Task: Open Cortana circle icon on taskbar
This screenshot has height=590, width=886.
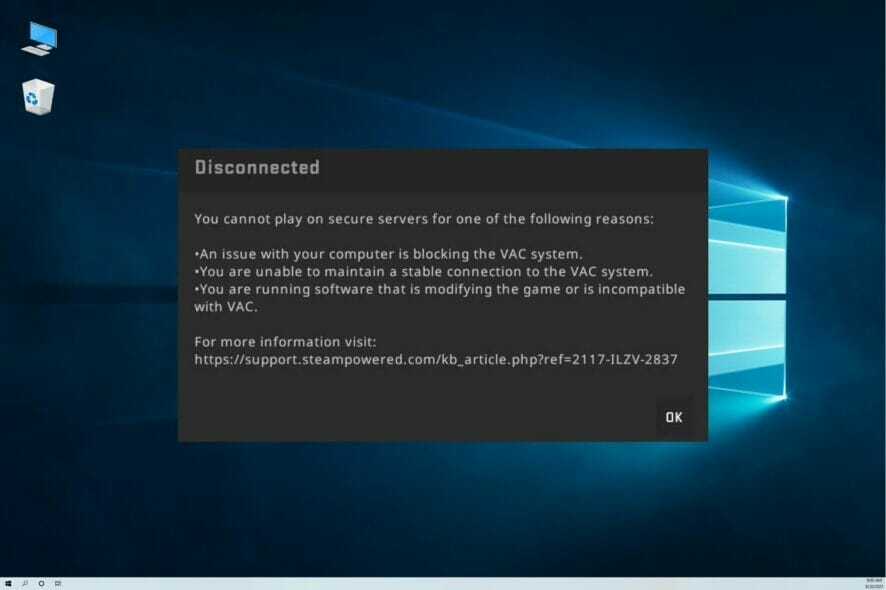Action: (x=41, y=583)
